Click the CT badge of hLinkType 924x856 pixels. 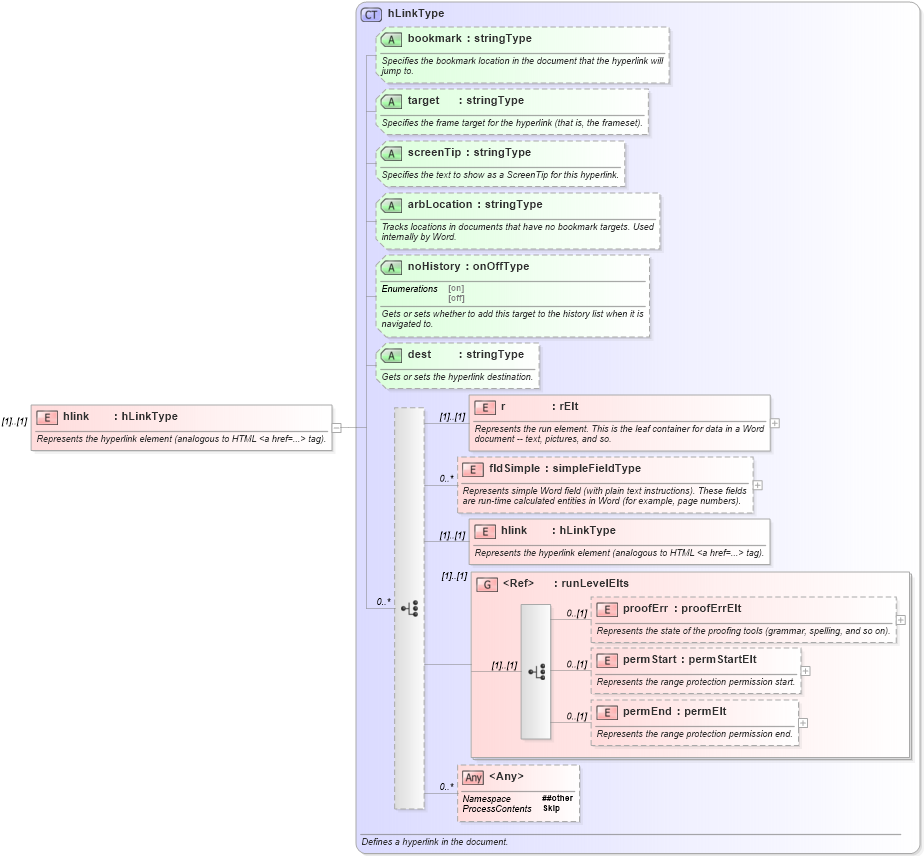click(x=369, y=13)
